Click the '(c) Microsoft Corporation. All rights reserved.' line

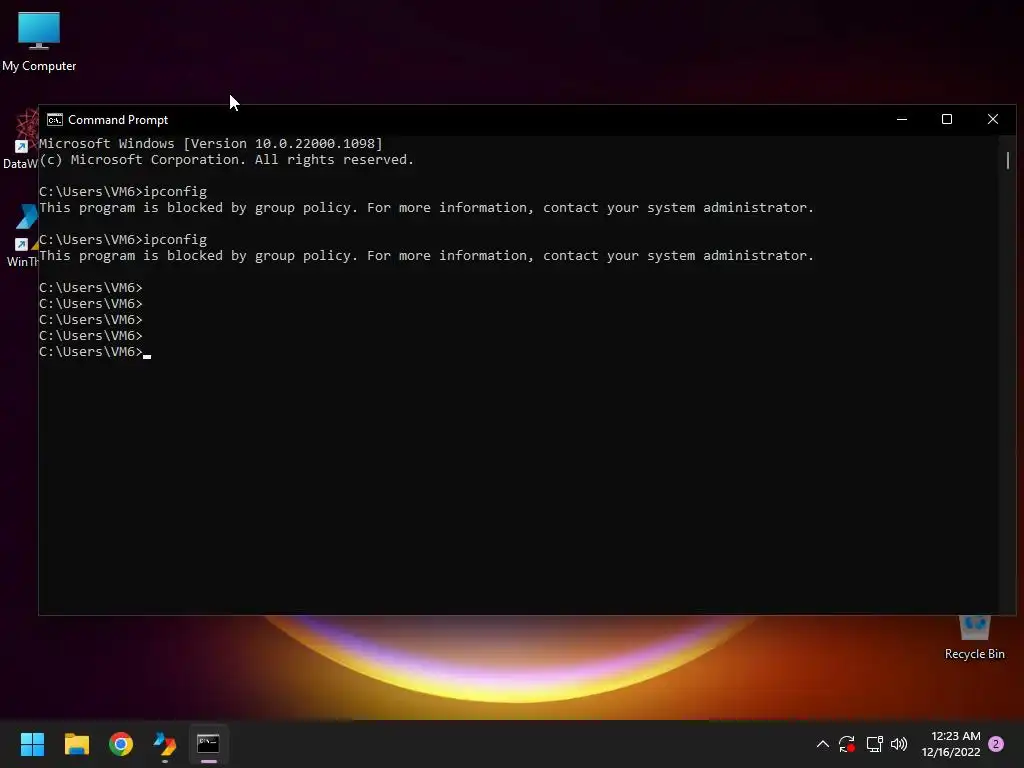[227, 160]
